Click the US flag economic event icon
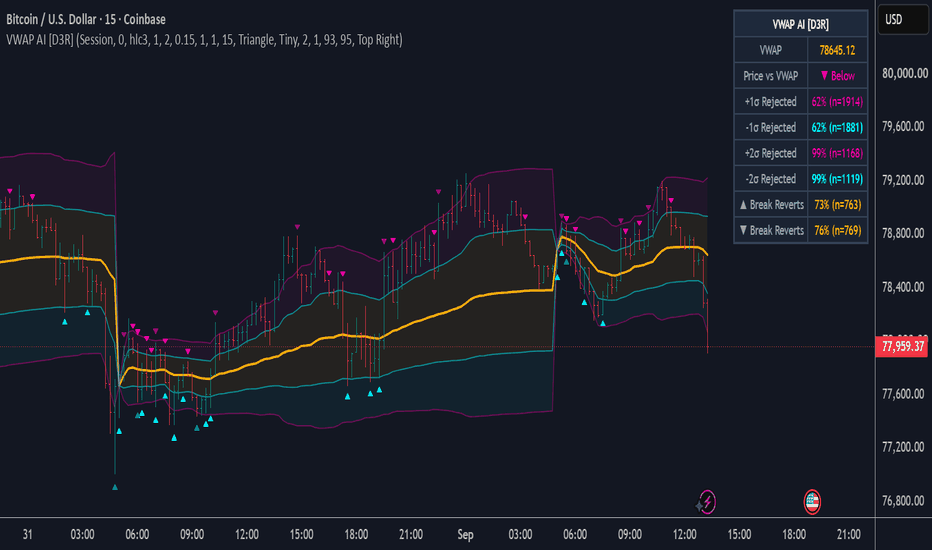The width and height of the screenshot is (932, 550). [x=812, y=502]
